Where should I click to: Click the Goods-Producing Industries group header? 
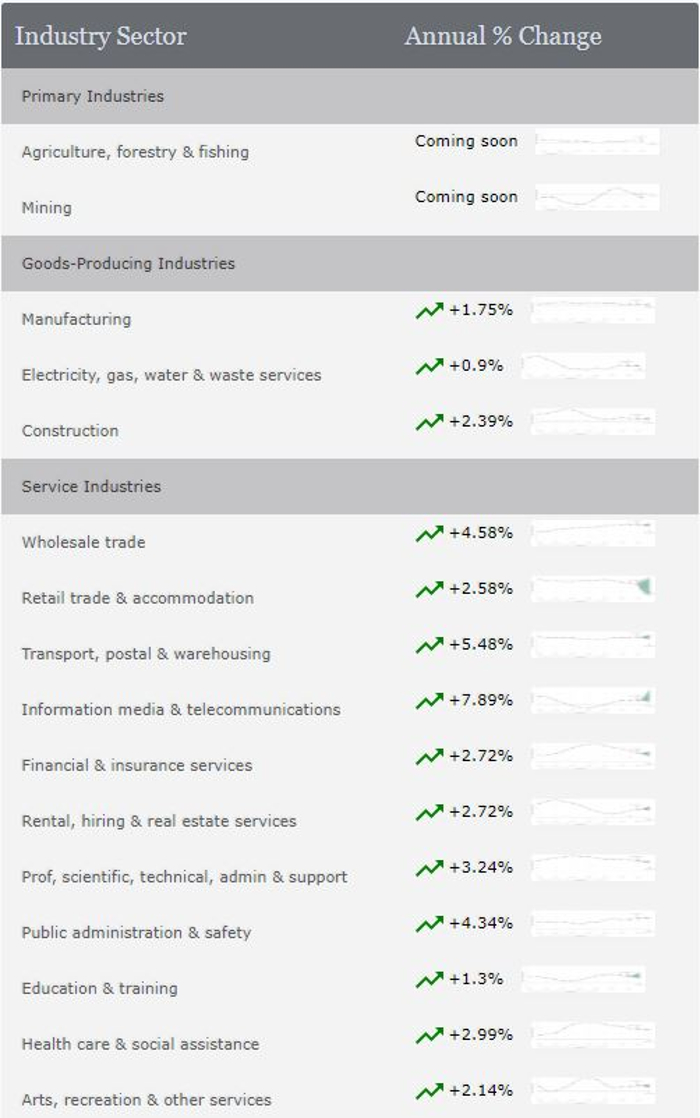point(350,263)
